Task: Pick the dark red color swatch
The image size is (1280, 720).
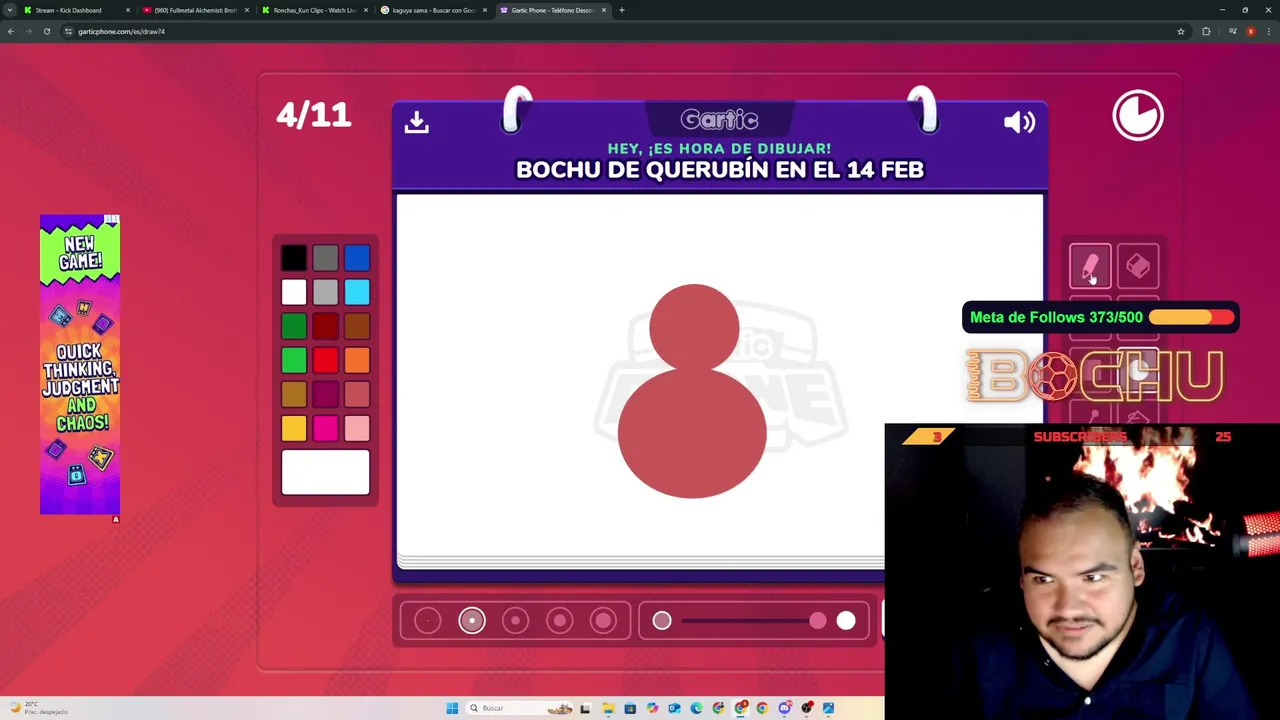Action: (x=325, y=326)
